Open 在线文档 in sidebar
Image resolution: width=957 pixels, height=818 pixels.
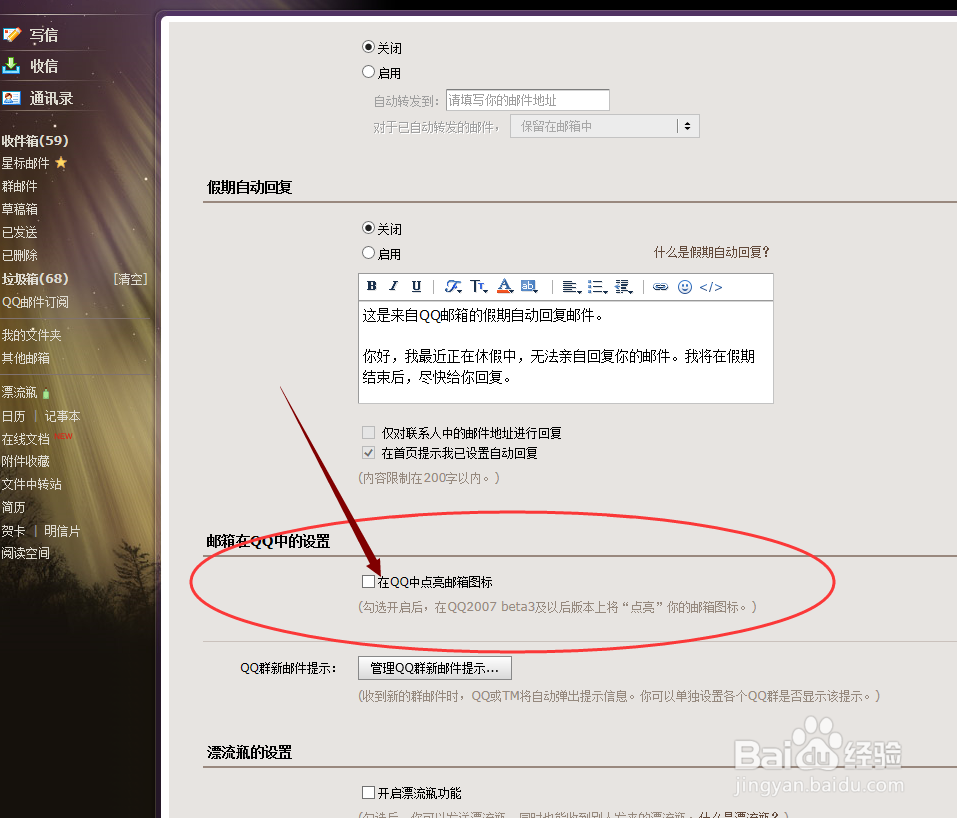pyautogui.click(x=26, y=439)
